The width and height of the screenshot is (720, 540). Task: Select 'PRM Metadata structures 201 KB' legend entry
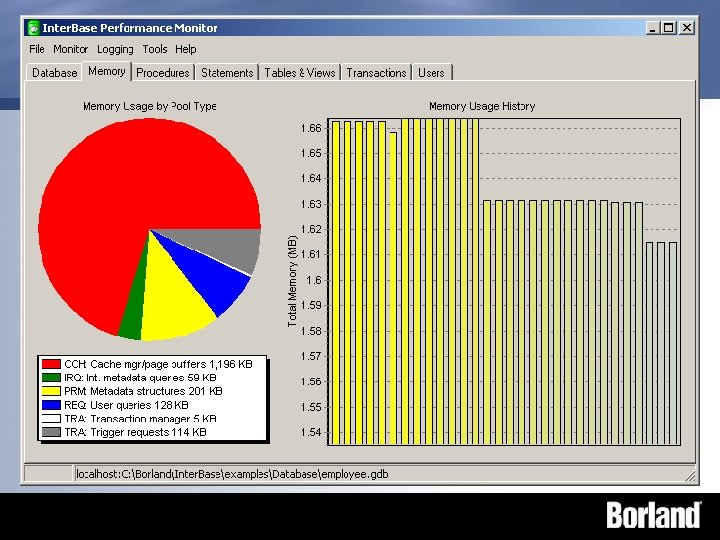(143, 391)
